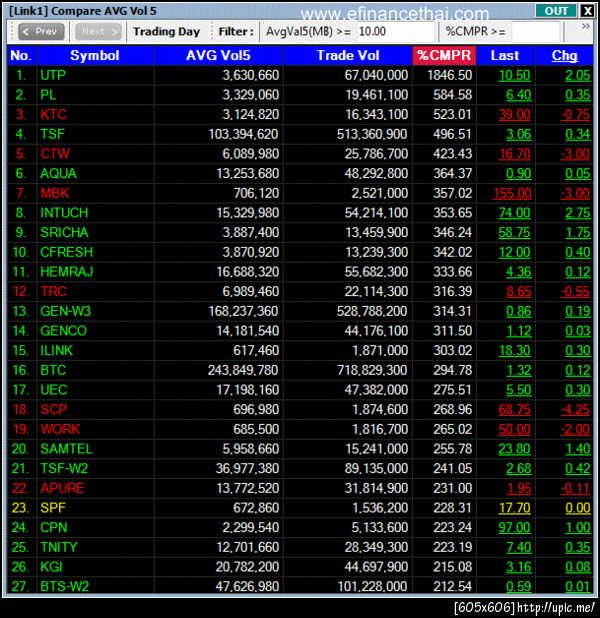Select the Trading Day toolbar label

[166, 32]
